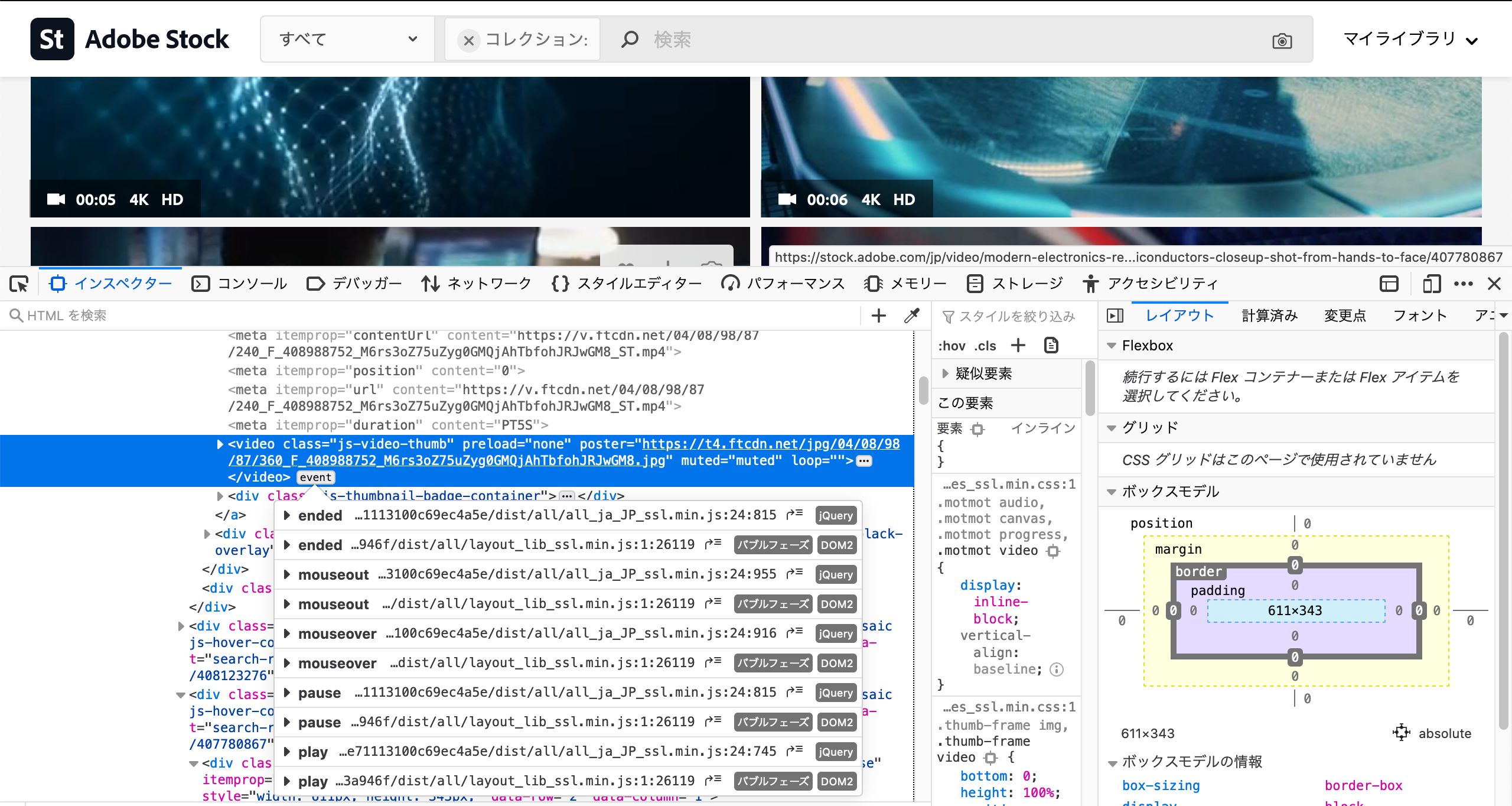Open the マイライブラリ menu
The height and width of the screenshot is (806, 1512).
pos(1409,39)
